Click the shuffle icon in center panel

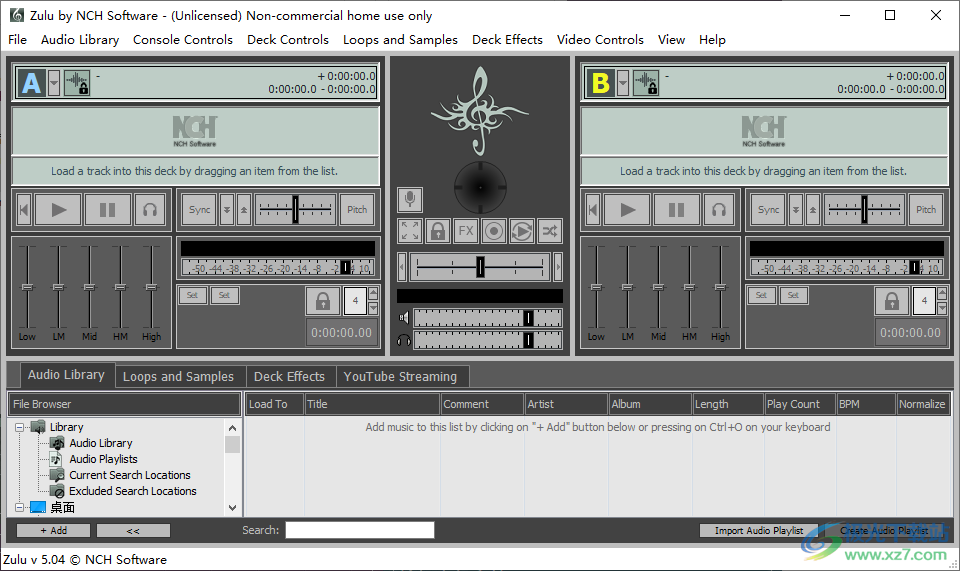(550, 231)
